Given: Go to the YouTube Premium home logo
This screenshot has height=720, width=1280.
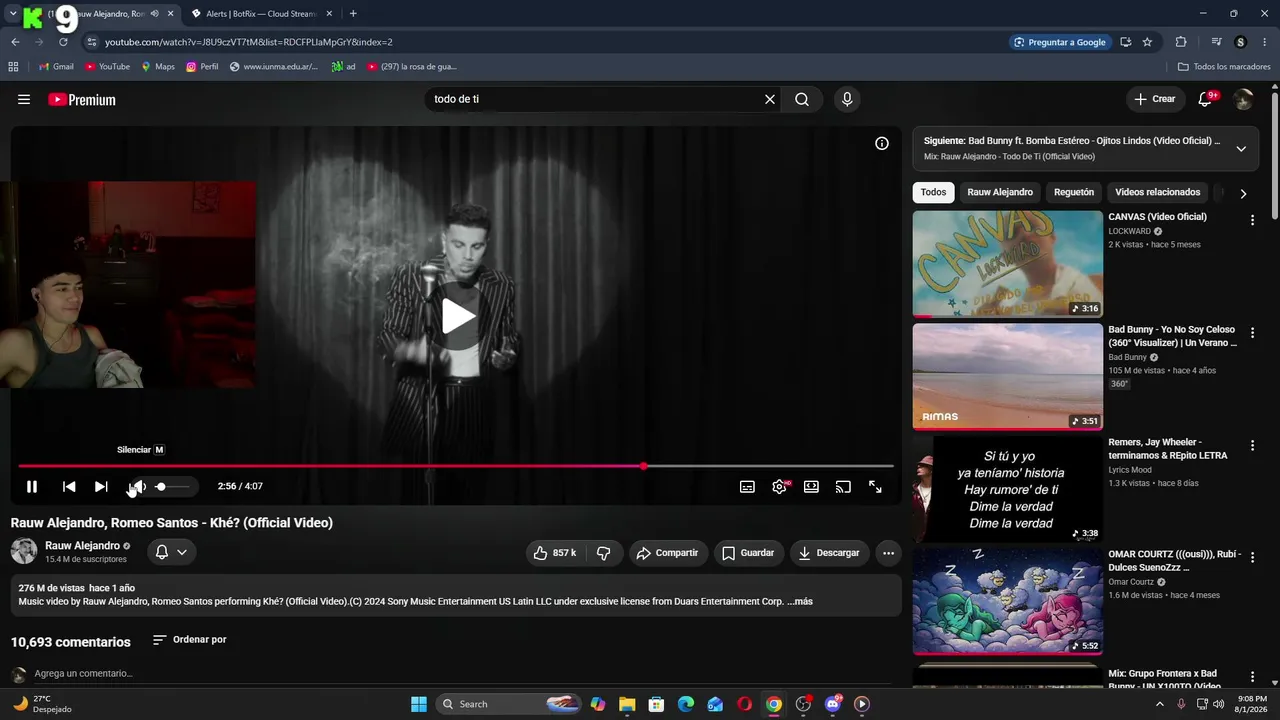Looking at the screenshot, I should (x=82, y=99).
